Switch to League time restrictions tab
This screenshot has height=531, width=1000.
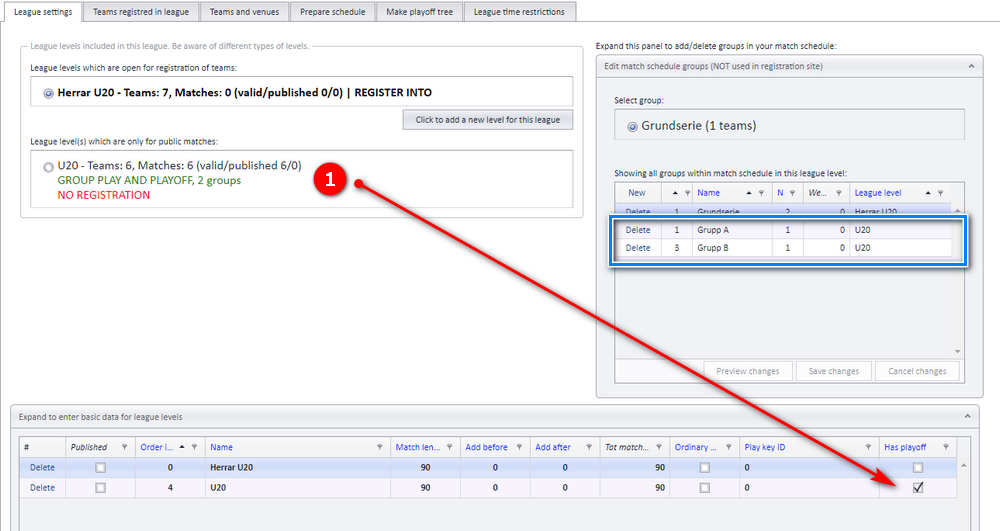point(519,11)
